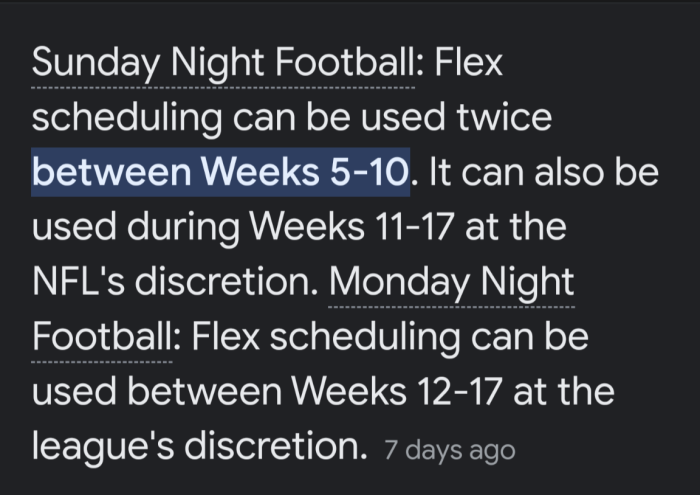Click the highlighted between Weeks 5-10 text

(221, 172)
